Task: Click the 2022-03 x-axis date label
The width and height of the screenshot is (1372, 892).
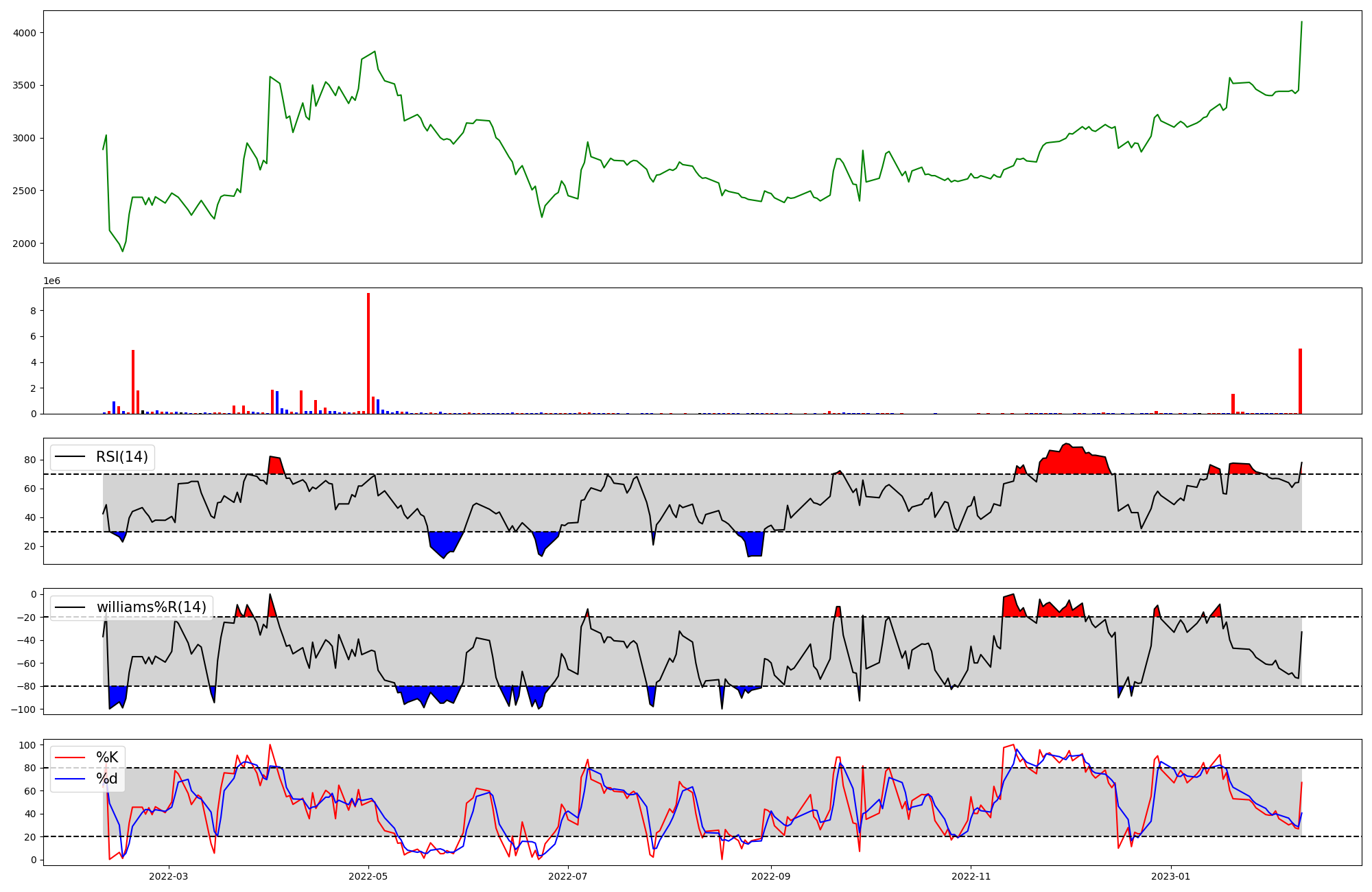Action: click(168, 876)
